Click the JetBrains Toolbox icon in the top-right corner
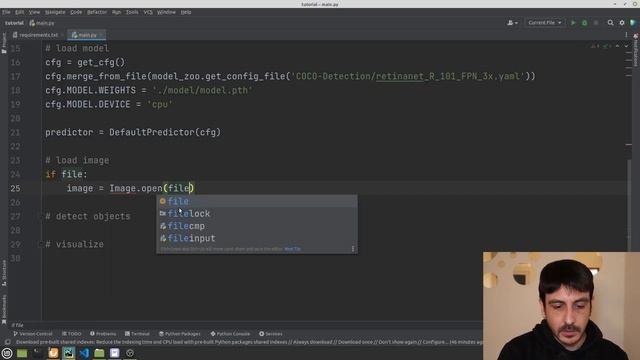Screen dimensions: 640x360 pos(633,23)
